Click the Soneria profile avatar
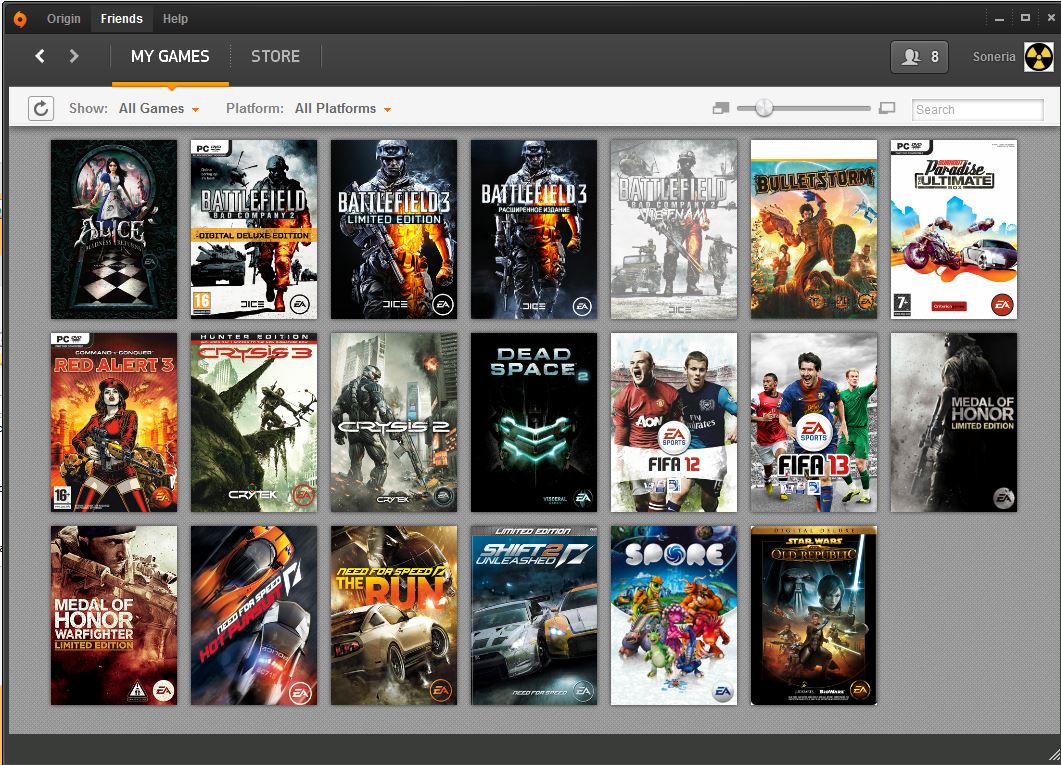 (1039, 57)
